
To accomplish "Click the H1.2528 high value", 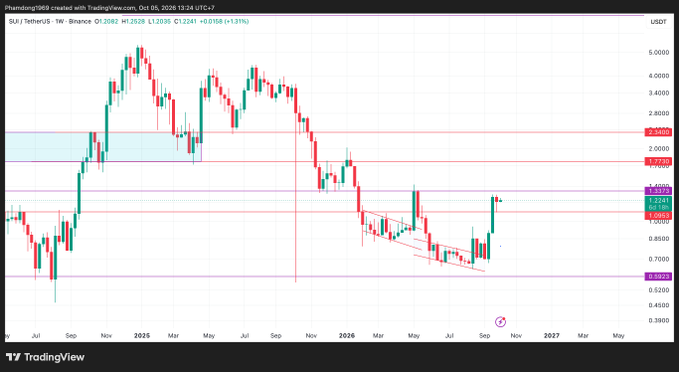I will [133, 21].
